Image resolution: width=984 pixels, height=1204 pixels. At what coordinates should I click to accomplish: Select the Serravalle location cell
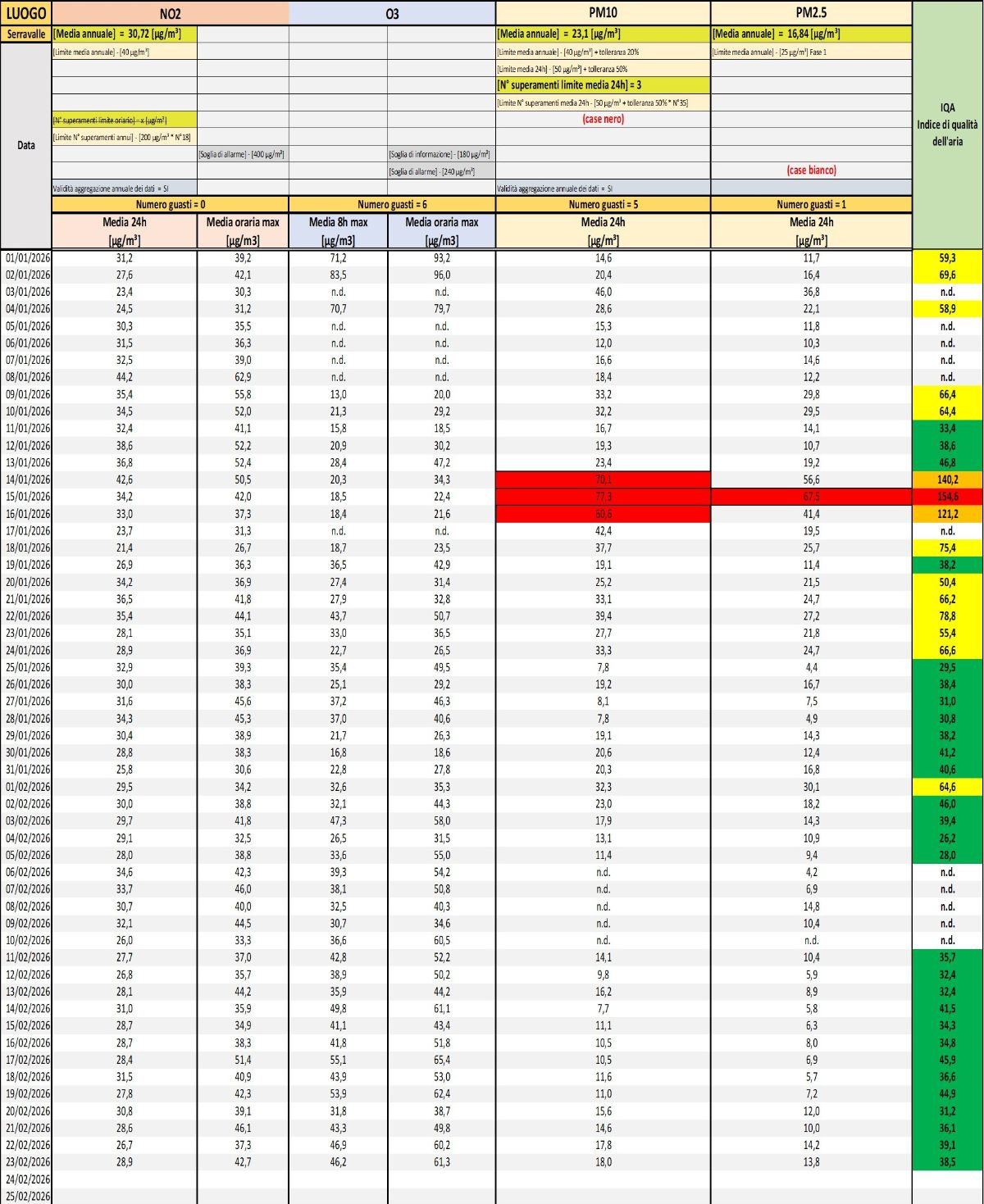coord(25,34)
